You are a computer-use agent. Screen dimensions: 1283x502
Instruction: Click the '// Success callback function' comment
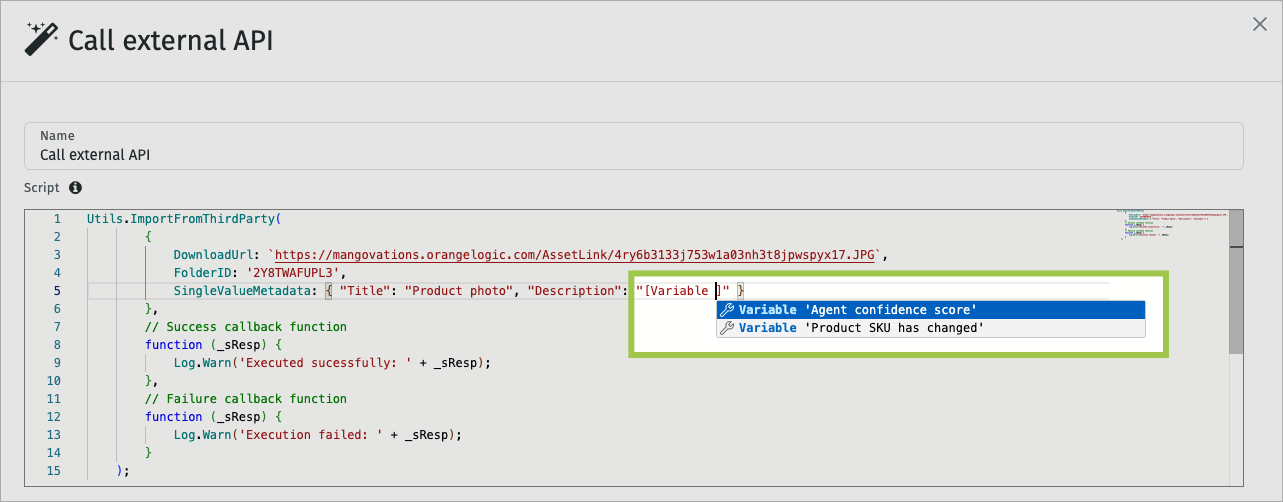246,327
